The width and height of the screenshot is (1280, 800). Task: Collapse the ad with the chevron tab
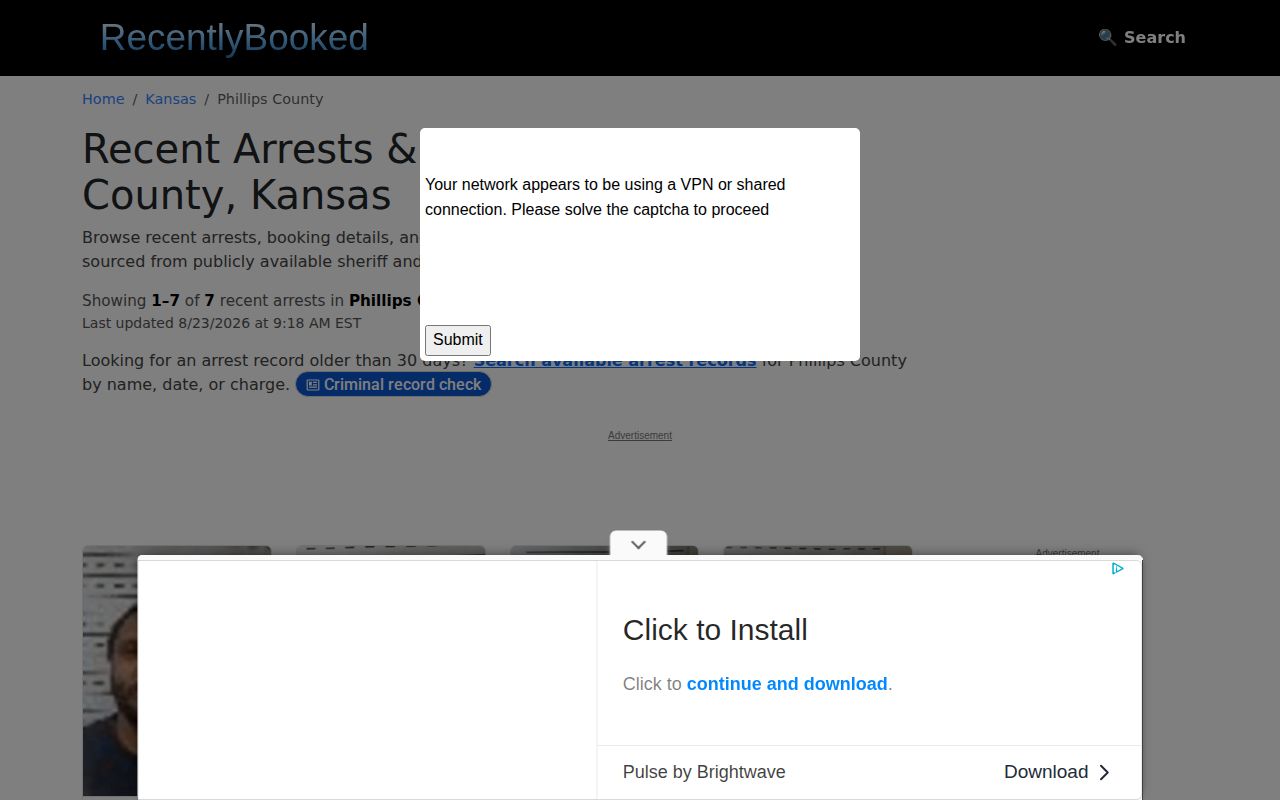click(x=638, y=544)
